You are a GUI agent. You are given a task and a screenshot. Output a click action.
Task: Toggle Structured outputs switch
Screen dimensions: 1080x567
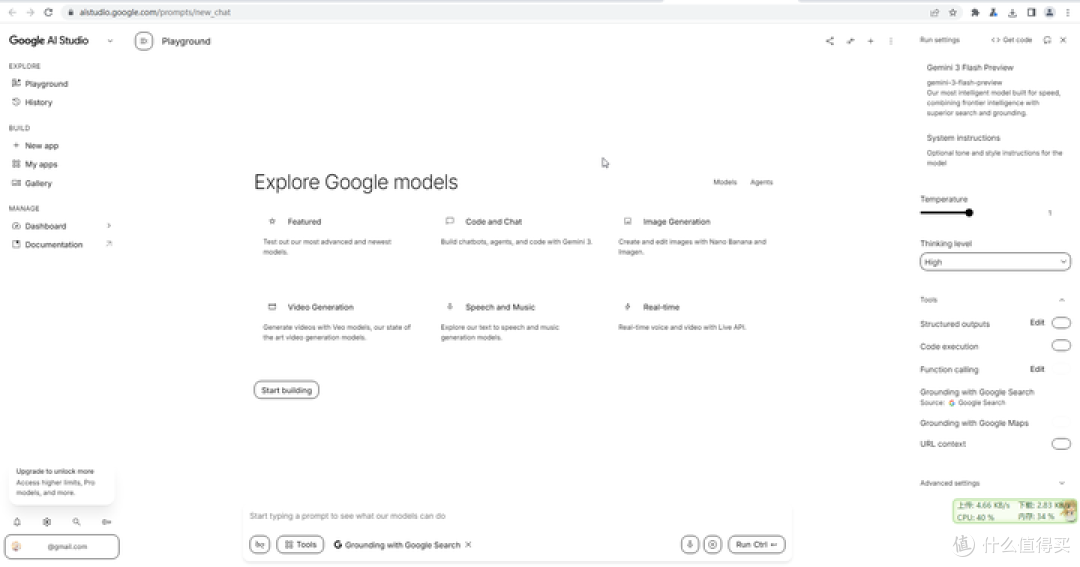pyautogui.click(x=1061, y=323)
